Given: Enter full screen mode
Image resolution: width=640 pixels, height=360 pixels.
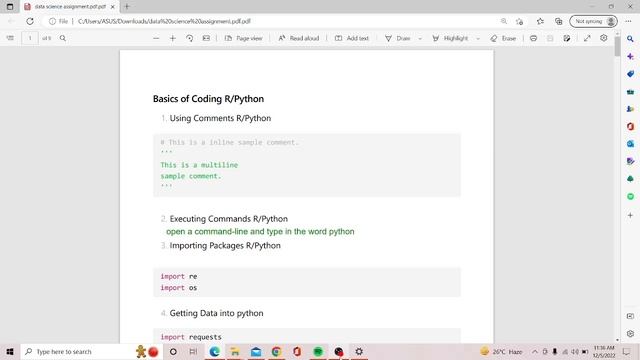Looking at the screenshot, I should coord(587,38).
